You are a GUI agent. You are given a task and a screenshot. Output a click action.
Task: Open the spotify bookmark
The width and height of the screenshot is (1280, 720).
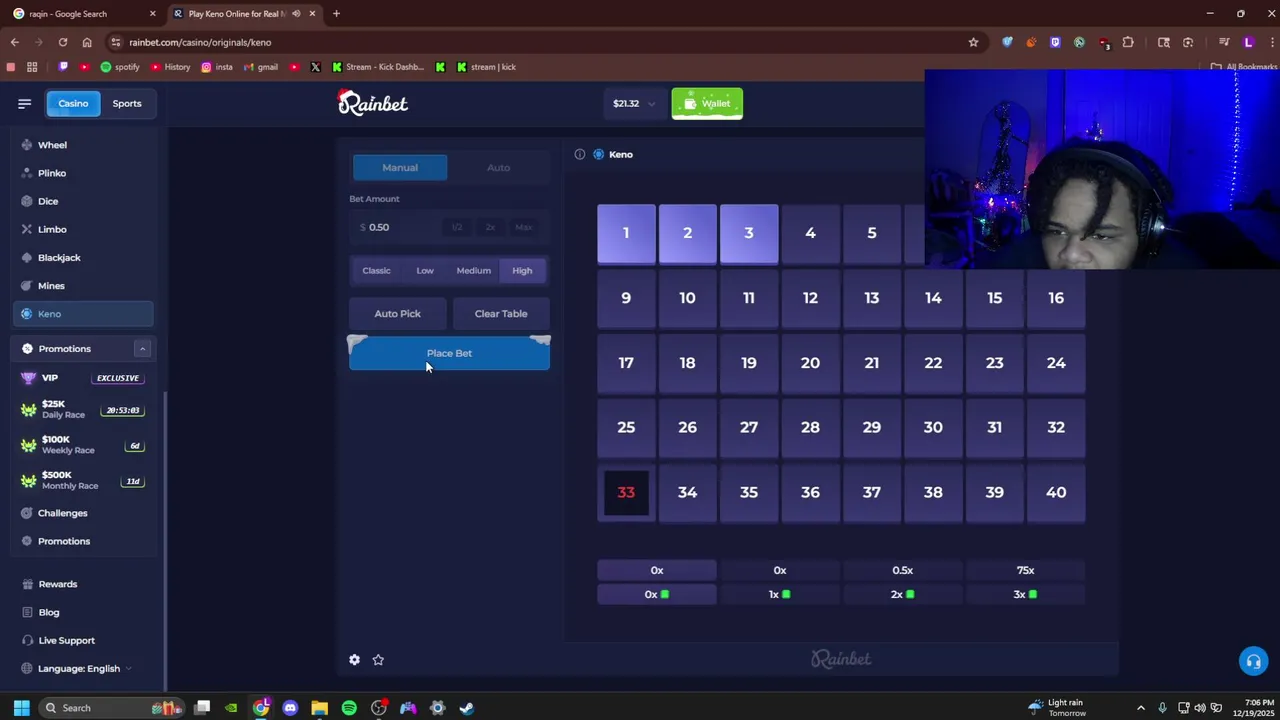pyautogui.click(x=120, y=67)
